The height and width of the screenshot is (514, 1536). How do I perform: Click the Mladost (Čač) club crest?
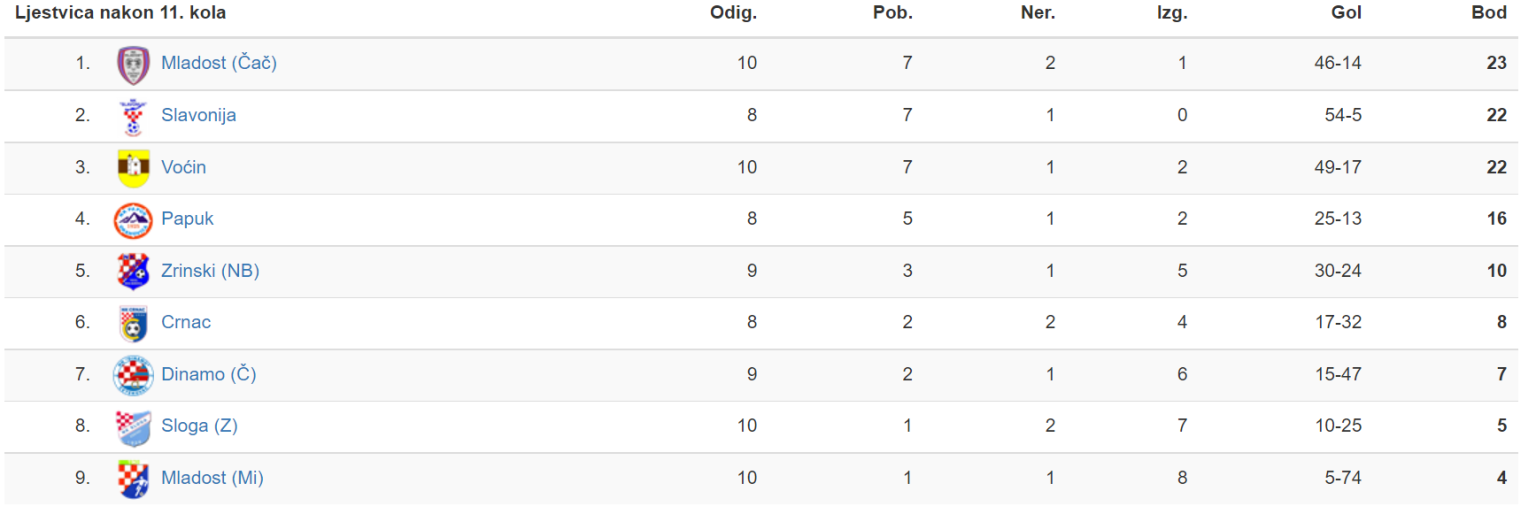(x=133, y=65)
